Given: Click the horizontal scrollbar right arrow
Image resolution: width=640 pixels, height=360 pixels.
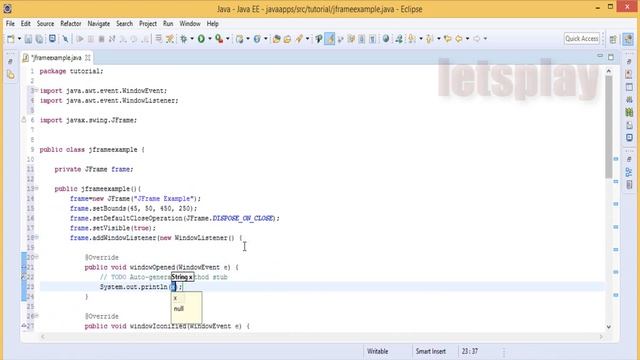Looking at the screenshot, I should [601, 337].
